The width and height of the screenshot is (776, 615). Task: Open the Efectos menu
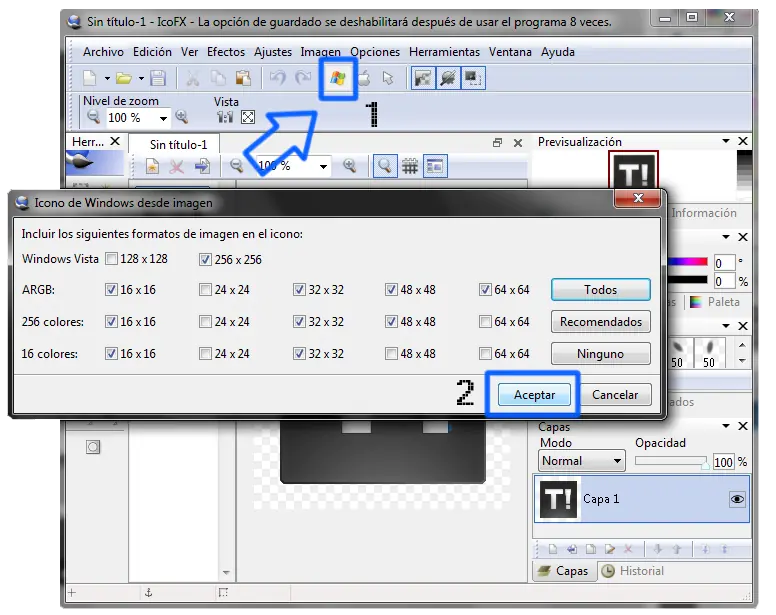click(x=226, y=52)
